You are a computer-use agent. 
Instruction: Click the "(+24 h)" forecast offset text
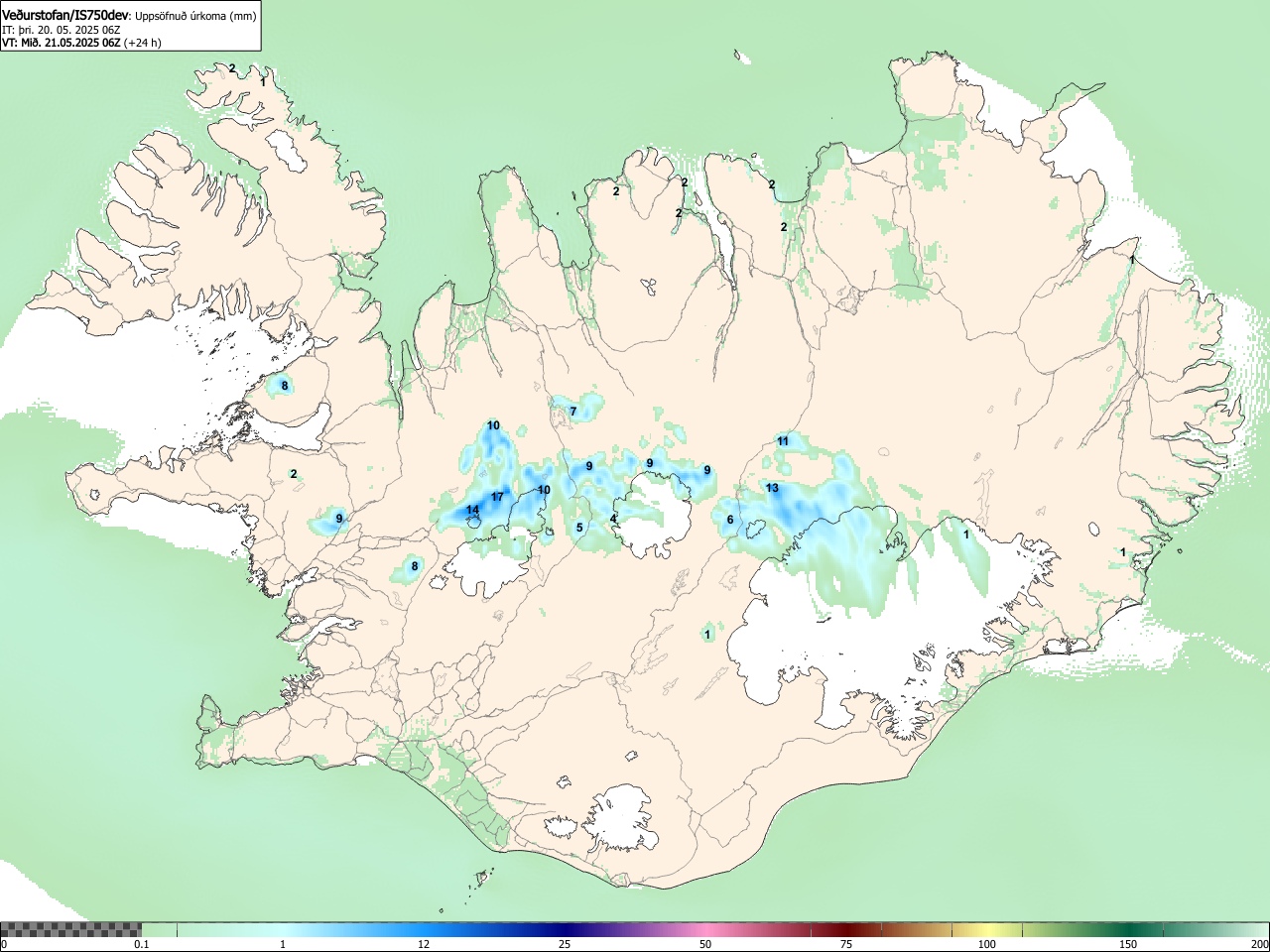pos(143,43)
